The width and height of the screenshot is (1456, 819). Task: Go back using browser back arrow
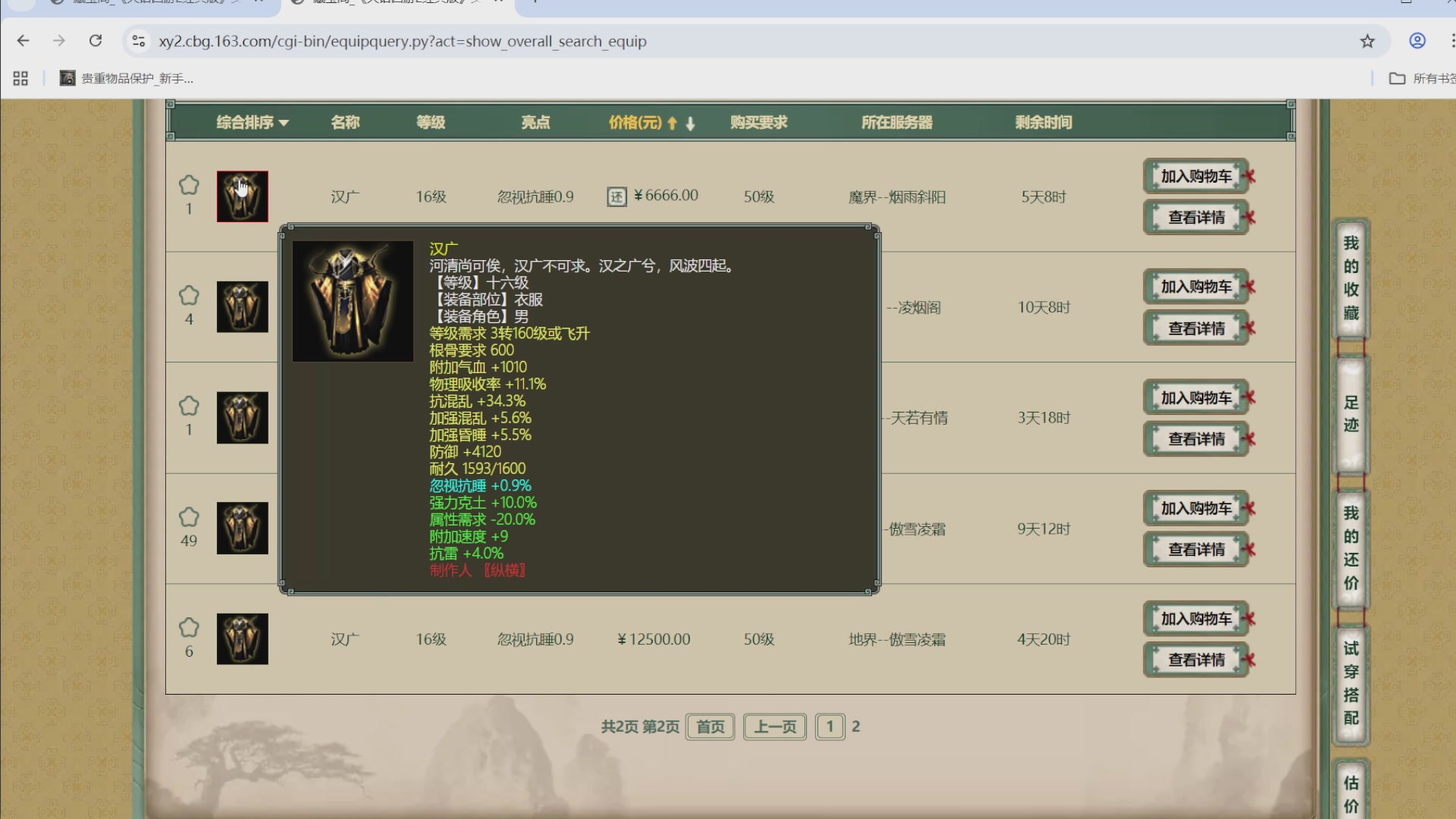(23, 41)
